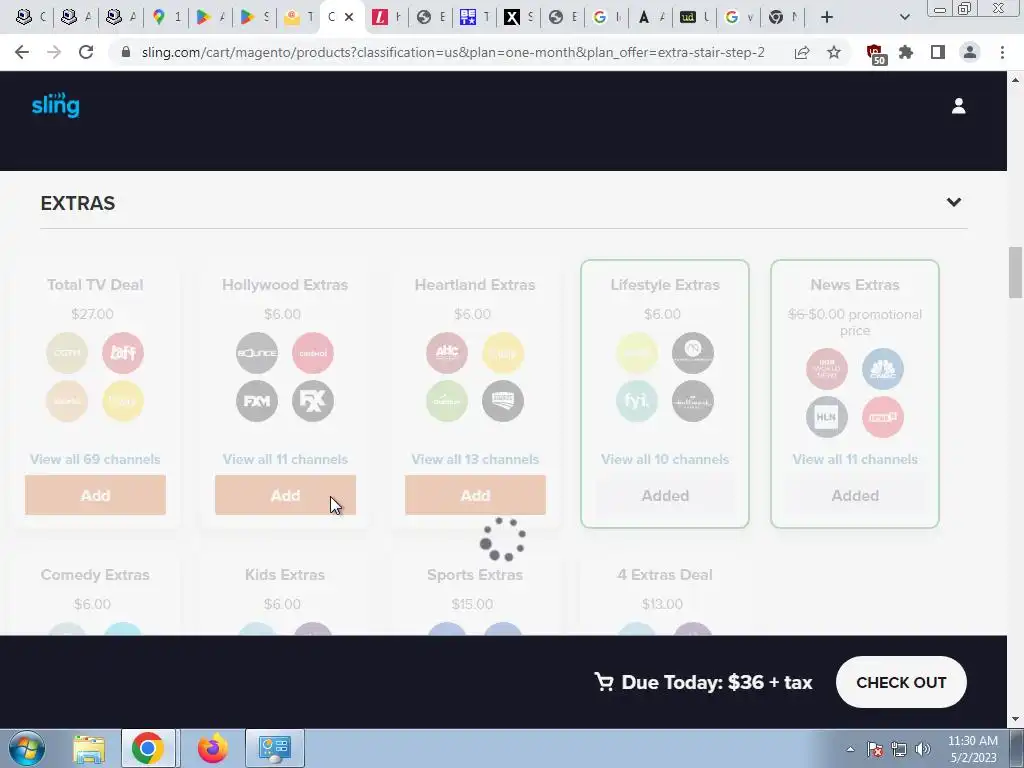
Task: Click the 4 Extras Deal title
Action: [x=665, y=575]
